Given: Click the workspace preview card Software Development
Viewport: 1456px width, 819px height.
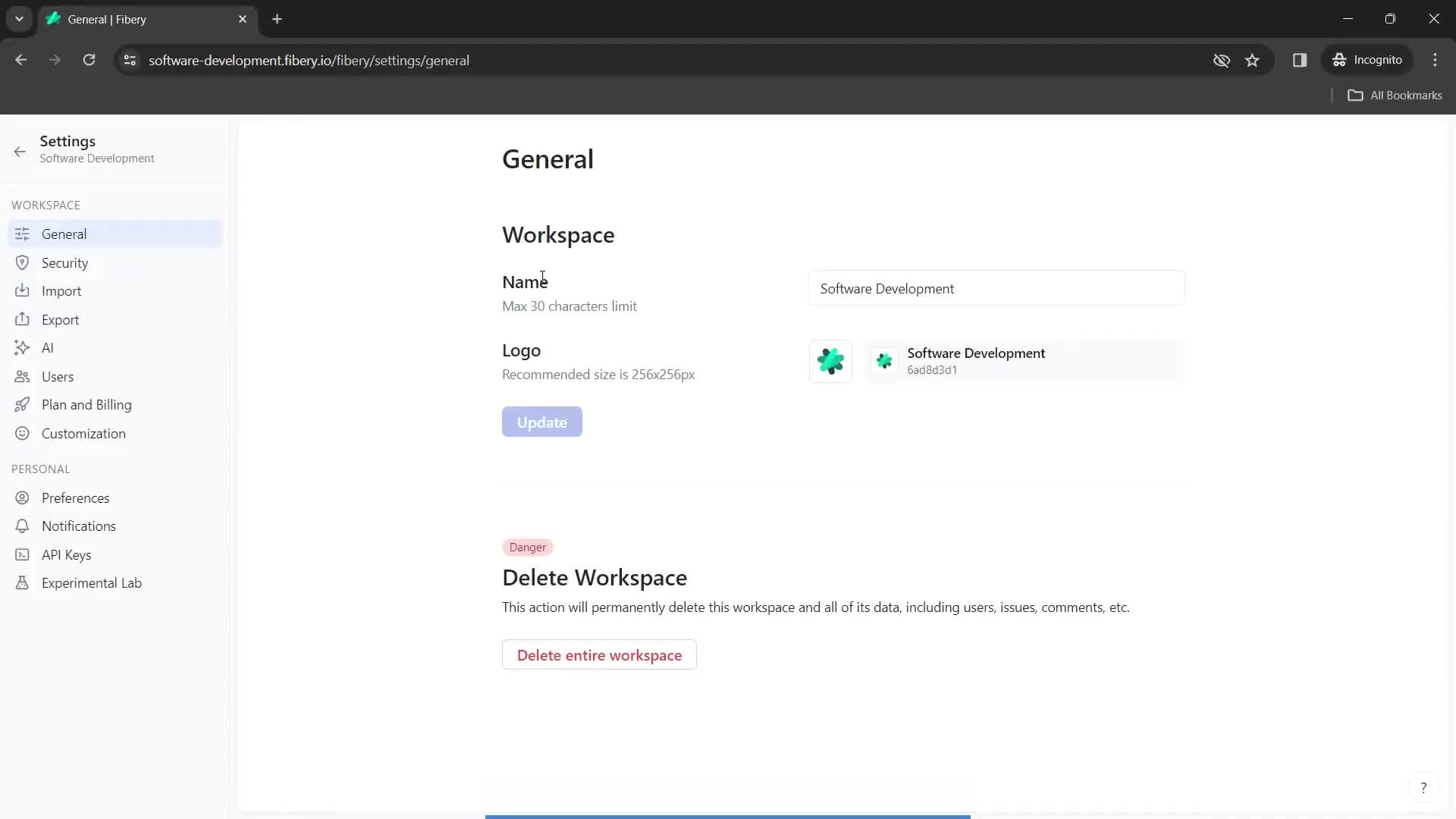Looking at the screenshot, I should click(1023, 361).
